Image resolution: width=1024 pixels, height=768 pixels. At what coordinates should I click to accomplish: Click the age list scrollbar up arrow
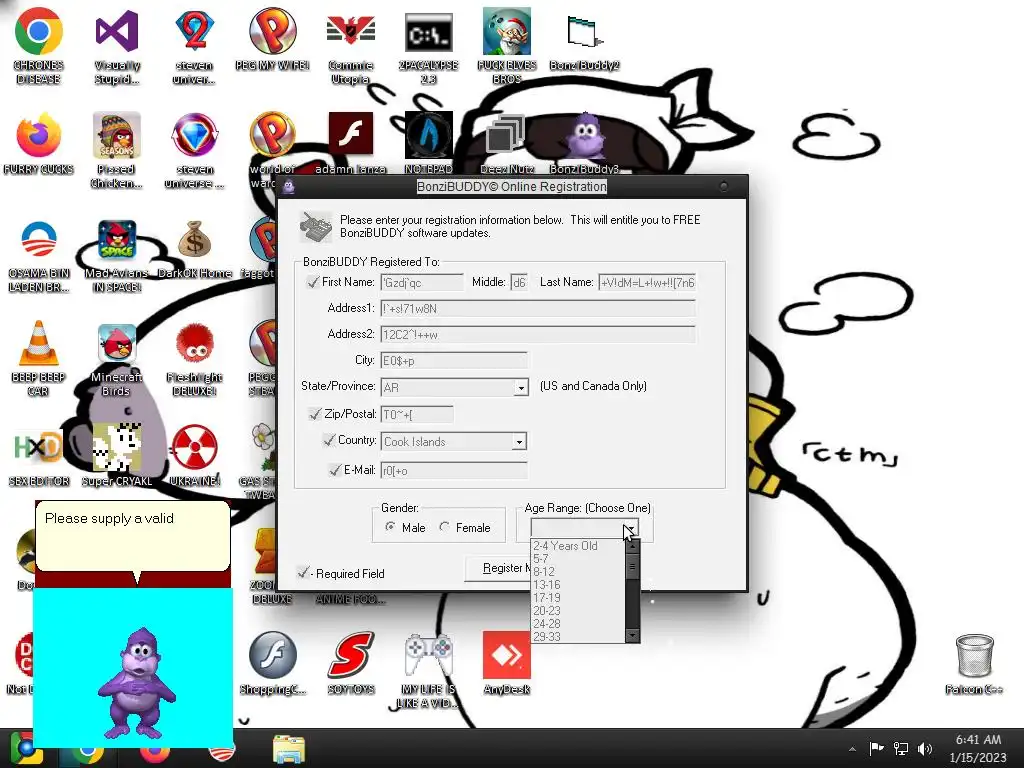point(632,545)
